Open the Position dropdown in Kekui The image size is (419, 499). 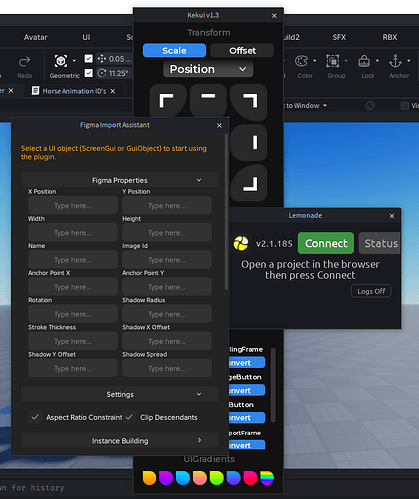(208, 69)
